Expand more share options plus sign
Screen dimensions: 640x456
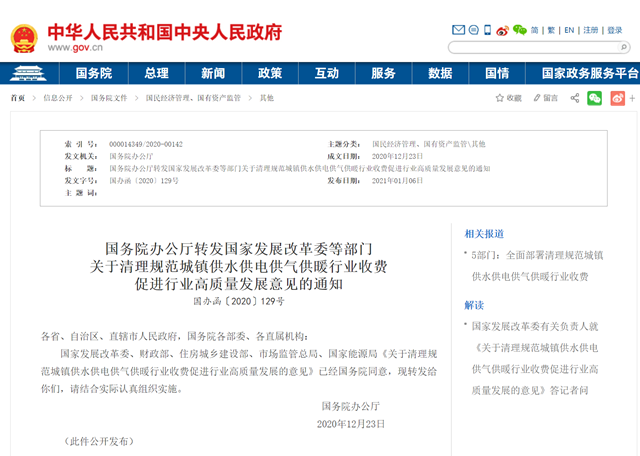tap(632, 98)
